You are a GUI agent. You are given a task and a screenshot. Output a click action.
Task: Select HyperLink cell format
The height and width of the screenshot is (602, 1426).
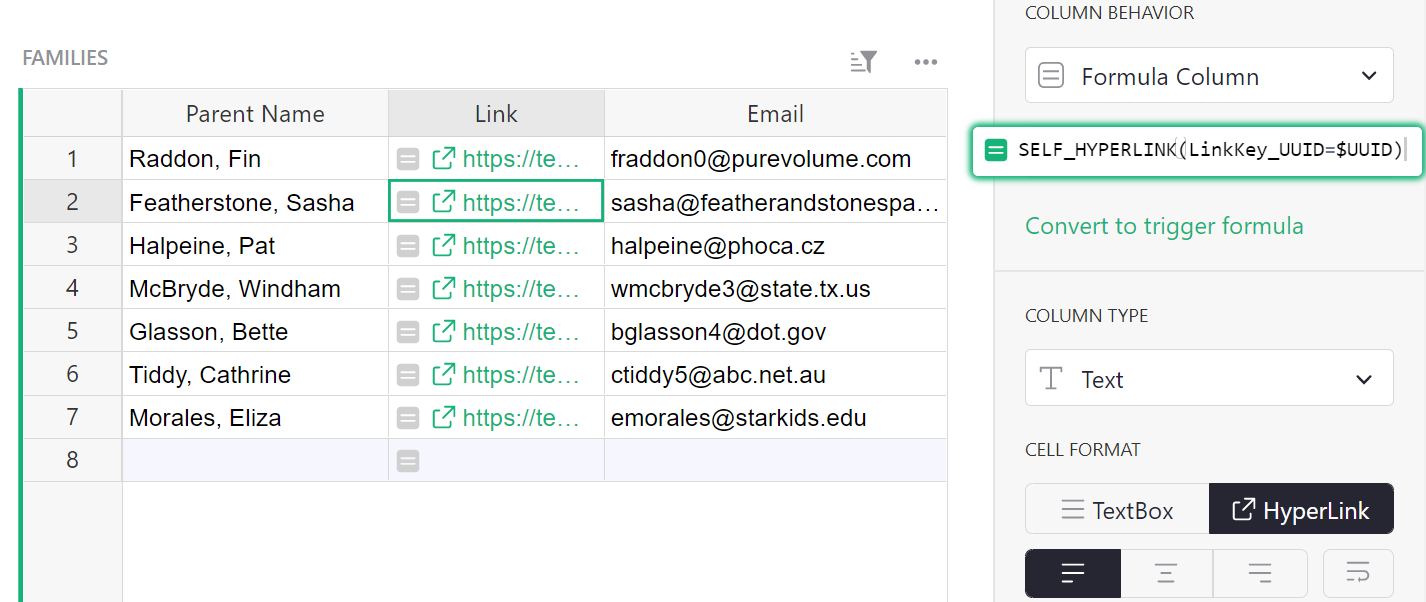(1300, 511)
